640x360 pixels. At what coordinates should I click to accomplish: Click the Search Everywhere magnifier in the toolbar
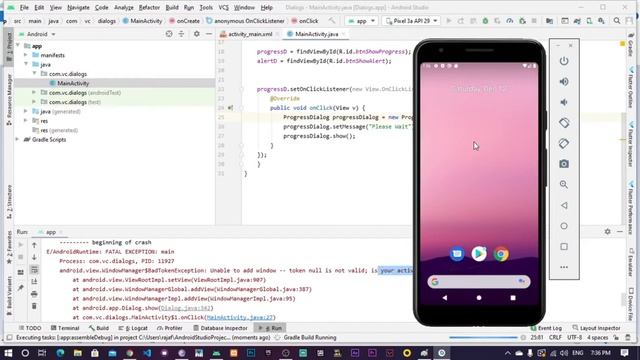617,21
